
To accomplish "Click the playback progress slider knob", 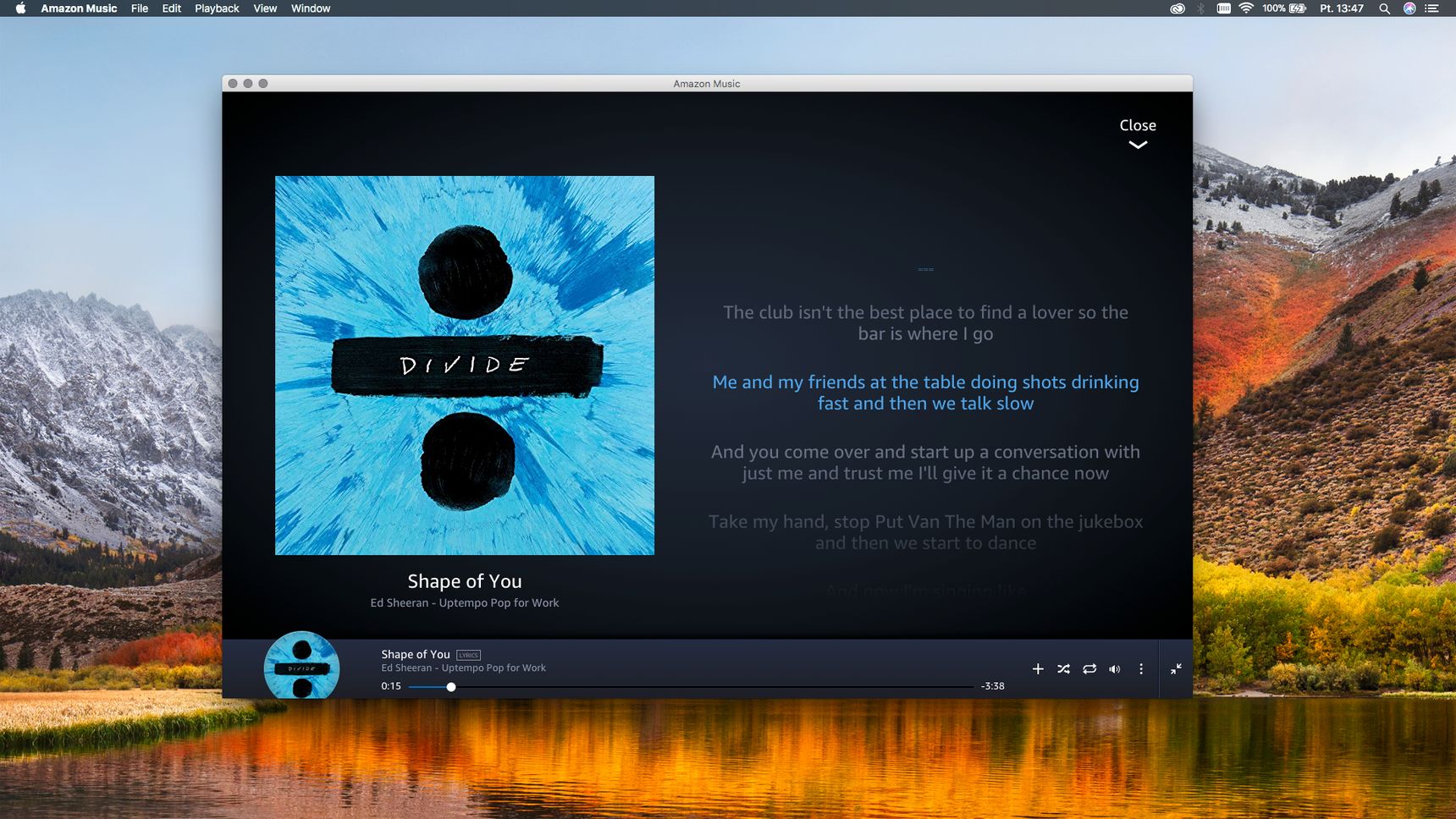I will pos(451,687).
